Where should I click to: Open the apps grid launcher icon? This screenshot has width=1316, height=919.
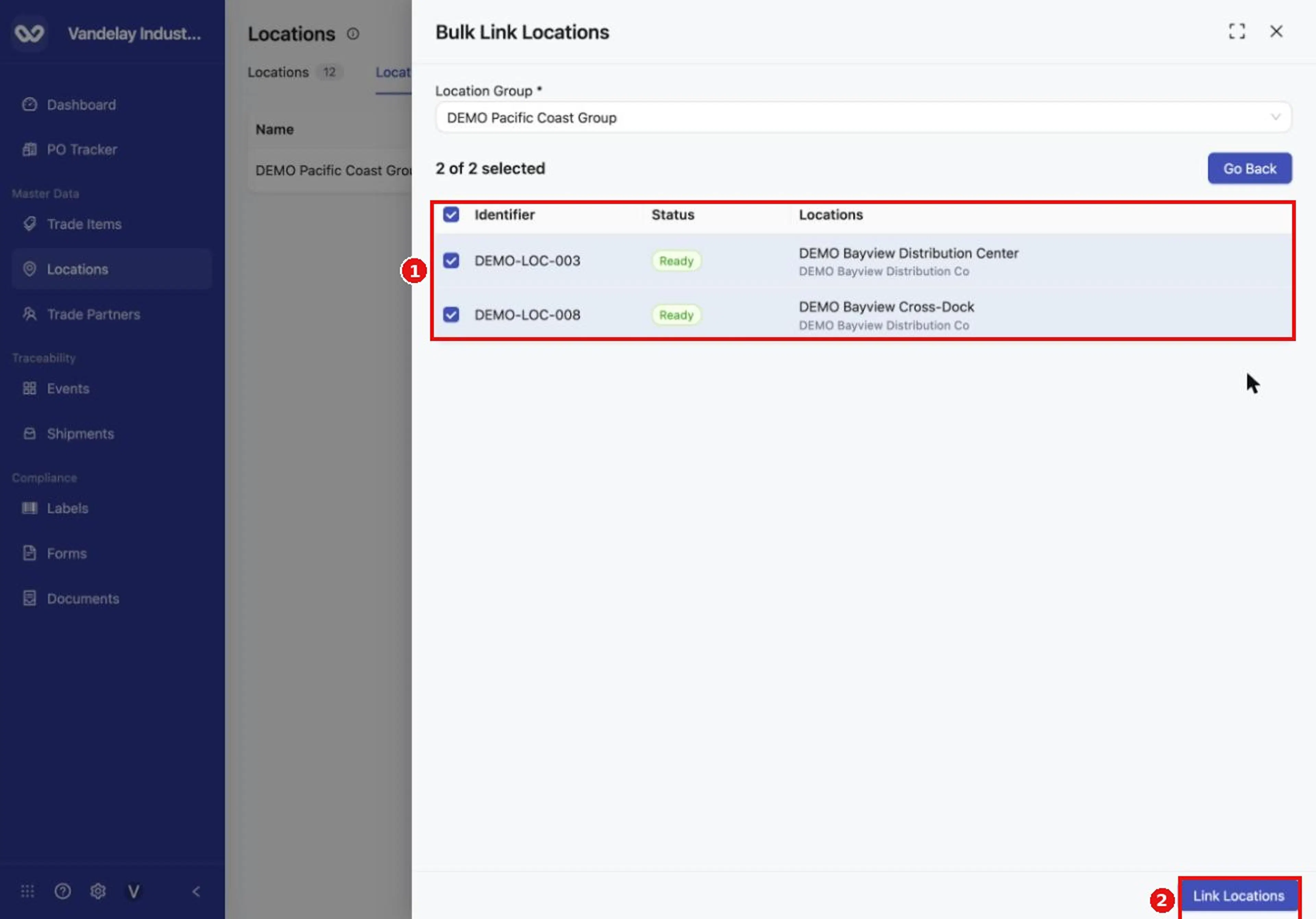[27, 892]
